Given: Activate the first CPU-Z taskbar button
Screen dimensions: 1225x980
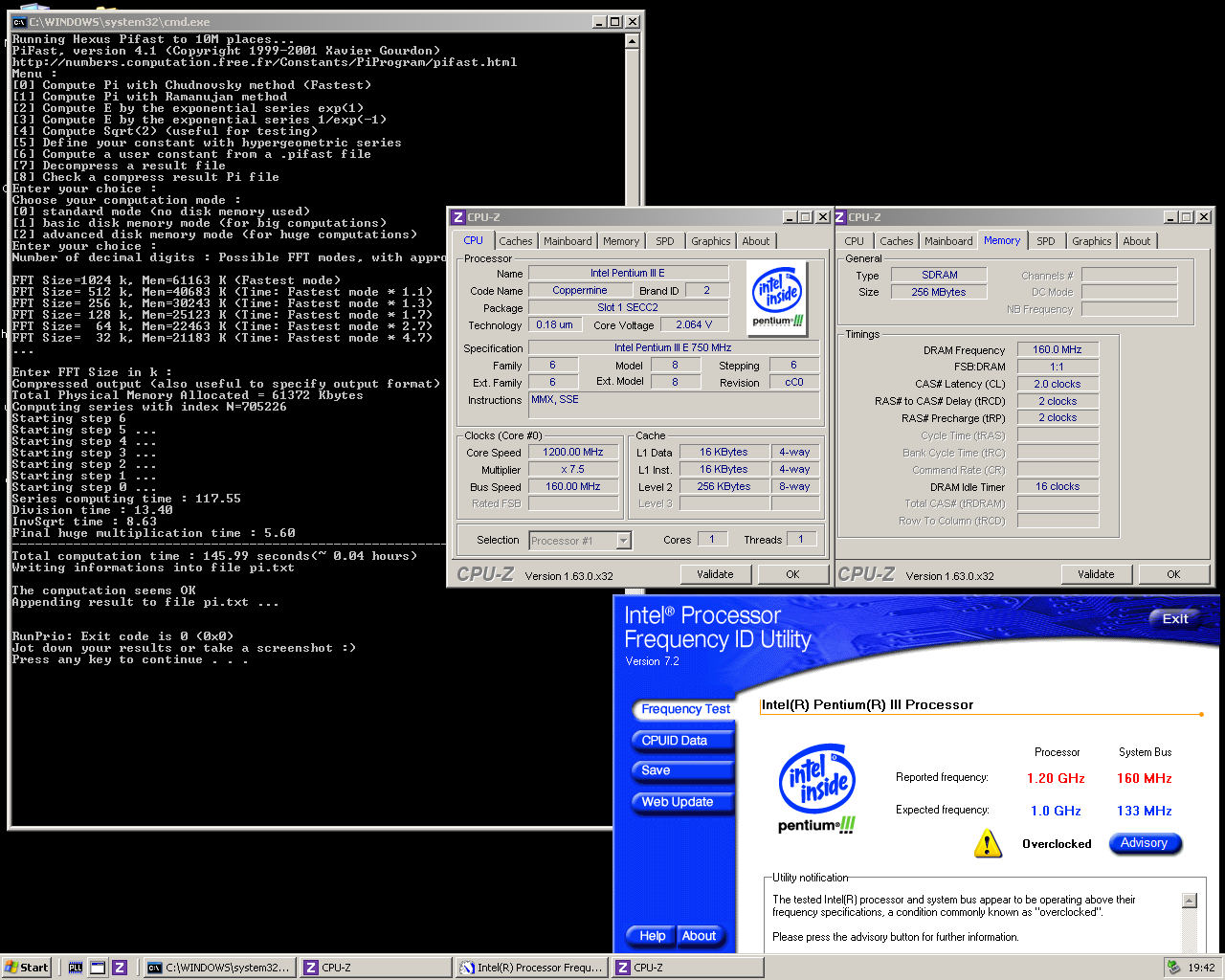Looking at the screenshot, I should 374,968.
